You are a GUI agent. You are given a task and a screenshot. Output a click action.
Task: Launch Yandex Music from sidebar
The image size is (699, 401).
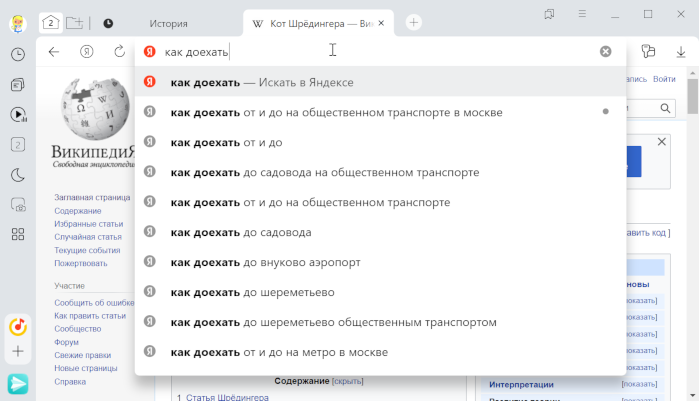click(18, 327)
